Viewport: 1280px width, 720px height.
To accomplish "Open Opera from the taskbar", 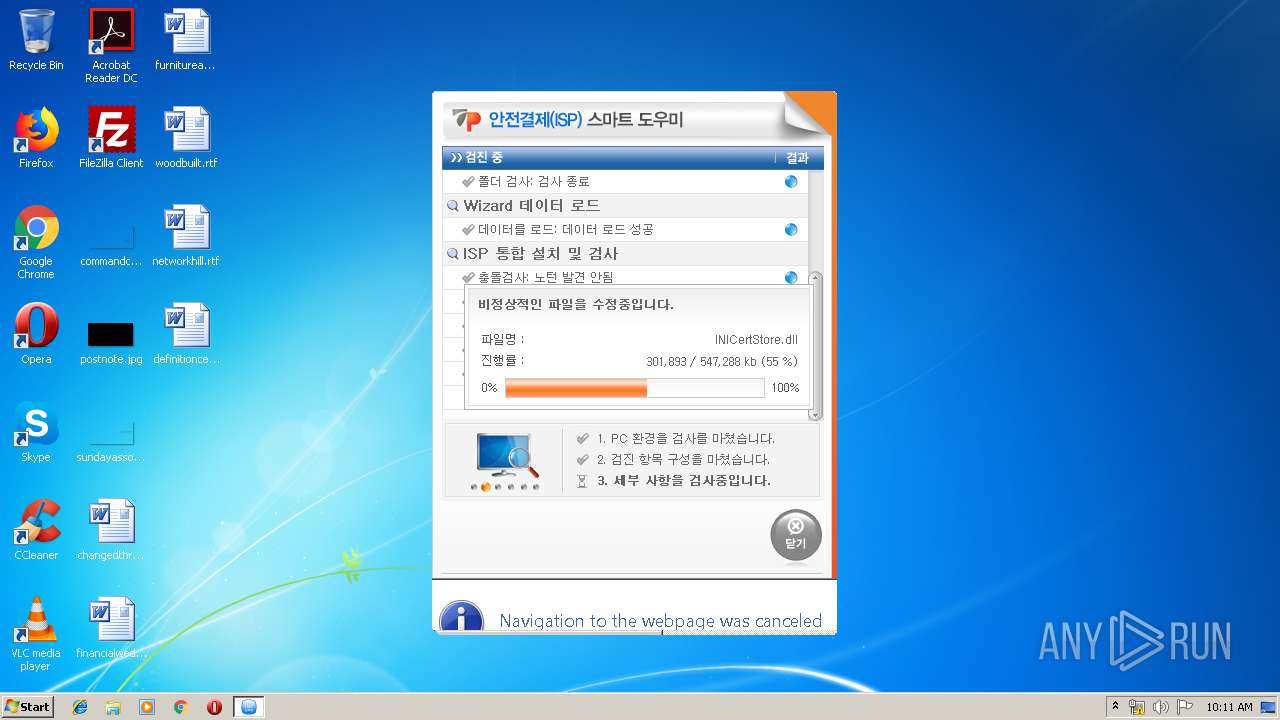I will coord(214,707).
